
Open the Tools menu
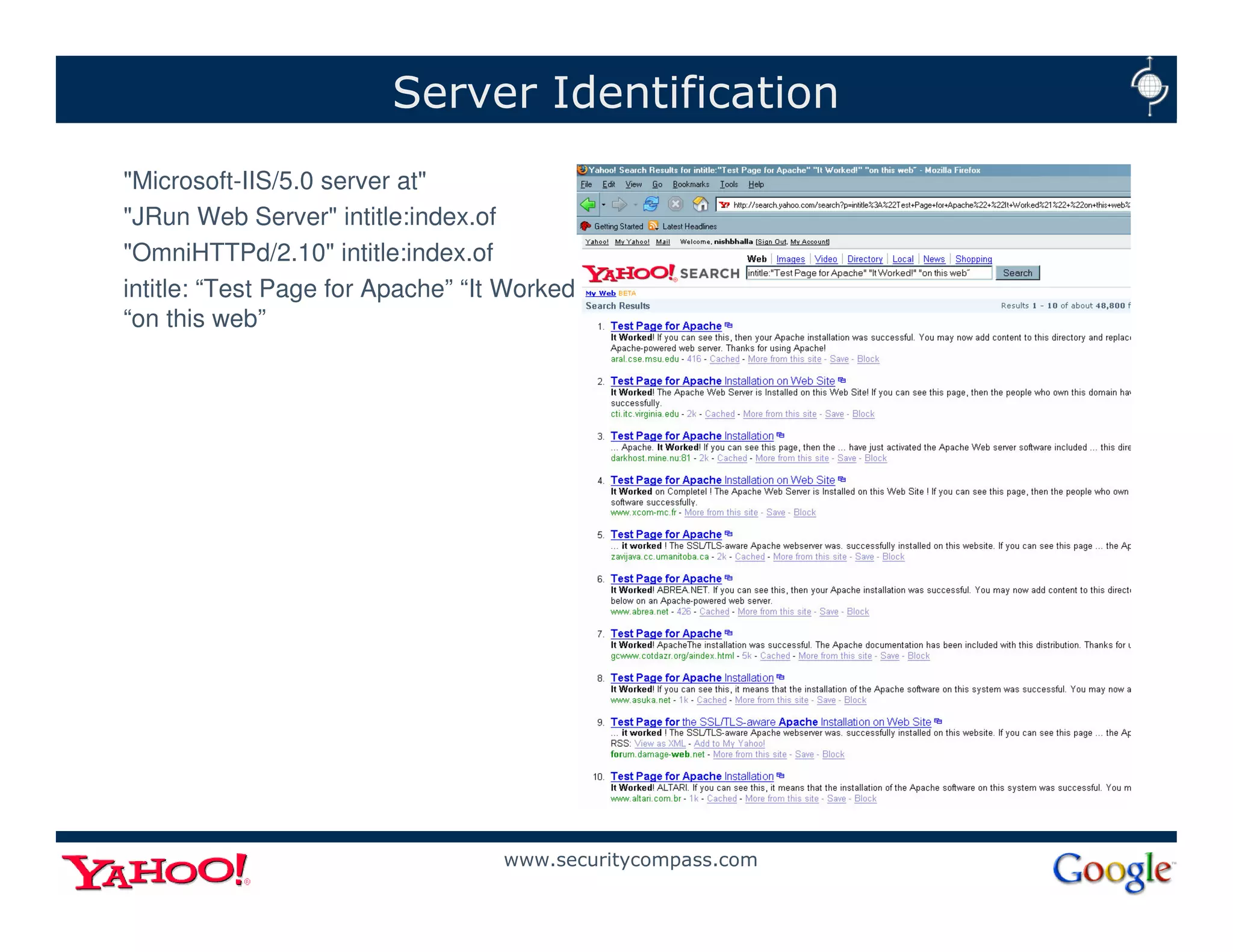[x=728, y=185]
